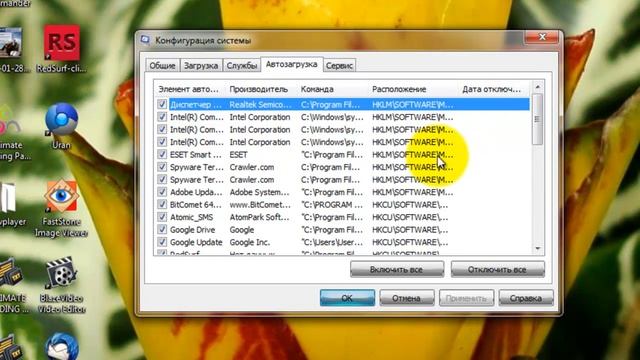Uncheck the Диспетчер Realtek startup item
The height and width of the screenshot is (360, 640).
(162, 104)
